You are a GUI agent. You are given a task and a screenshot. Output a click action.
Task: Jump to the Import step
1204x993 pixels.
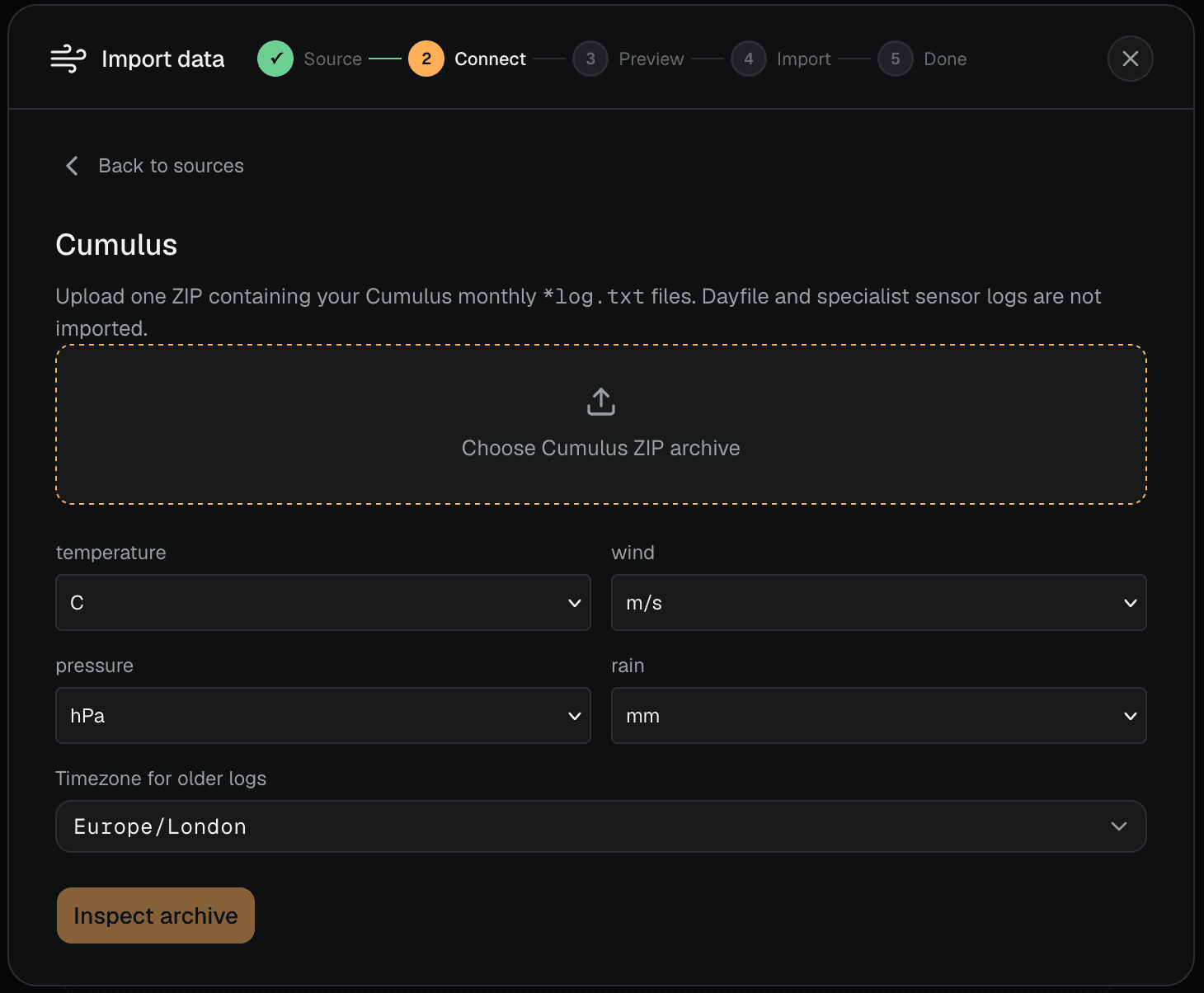(x=781, y=59)
